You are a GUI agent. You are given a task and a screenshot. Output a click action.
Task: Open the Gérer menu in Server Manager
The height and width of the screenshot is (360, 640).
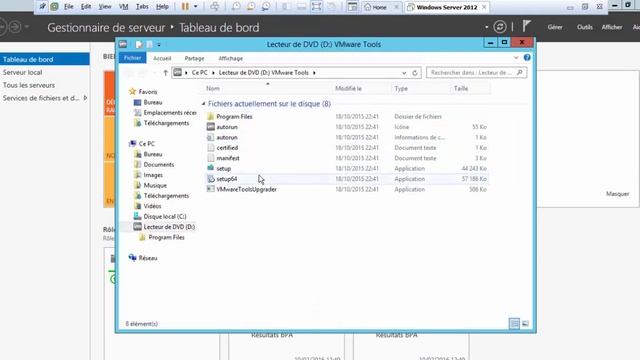point(555,27)
